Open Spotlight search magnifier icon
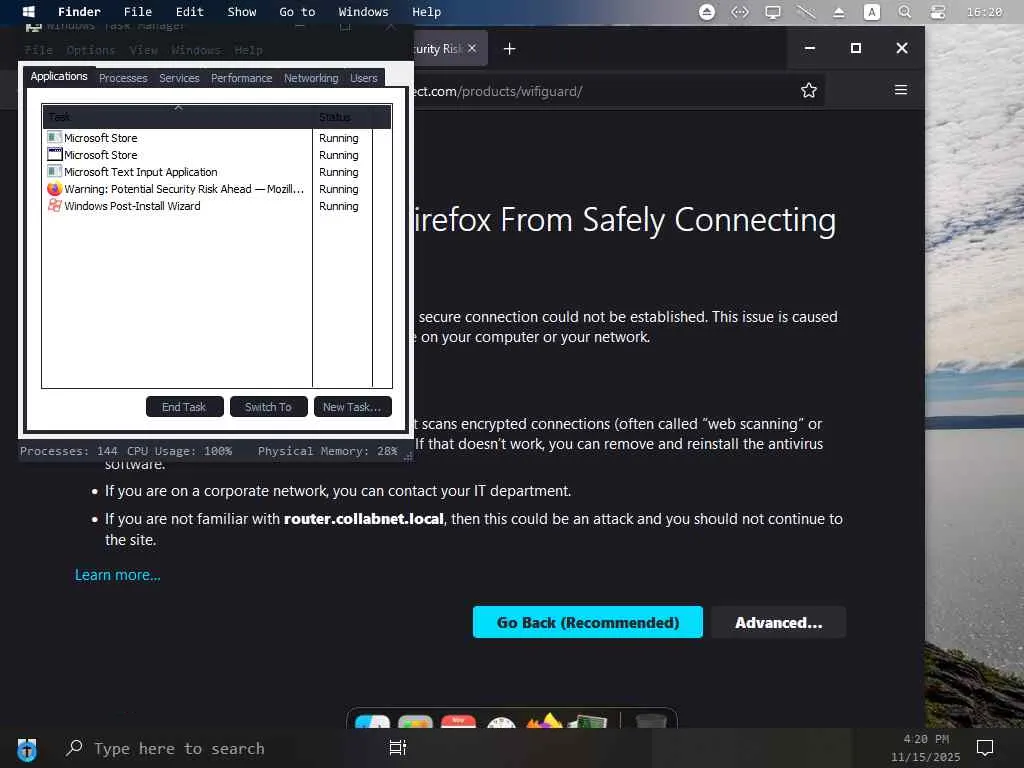The image size is (1024, 768). [904, 12]
